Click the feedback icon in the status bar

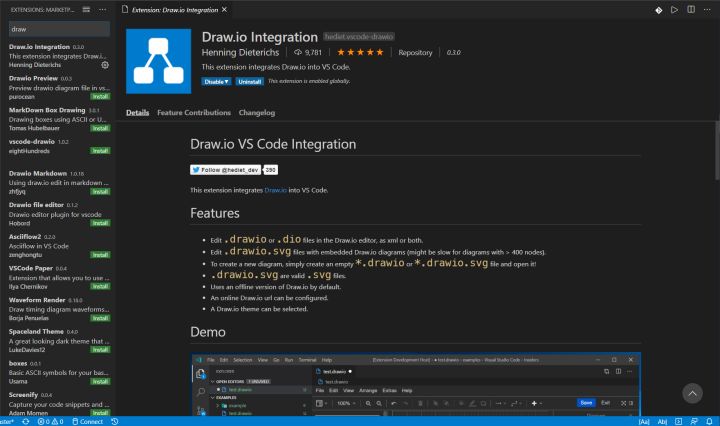coord(694,421)
